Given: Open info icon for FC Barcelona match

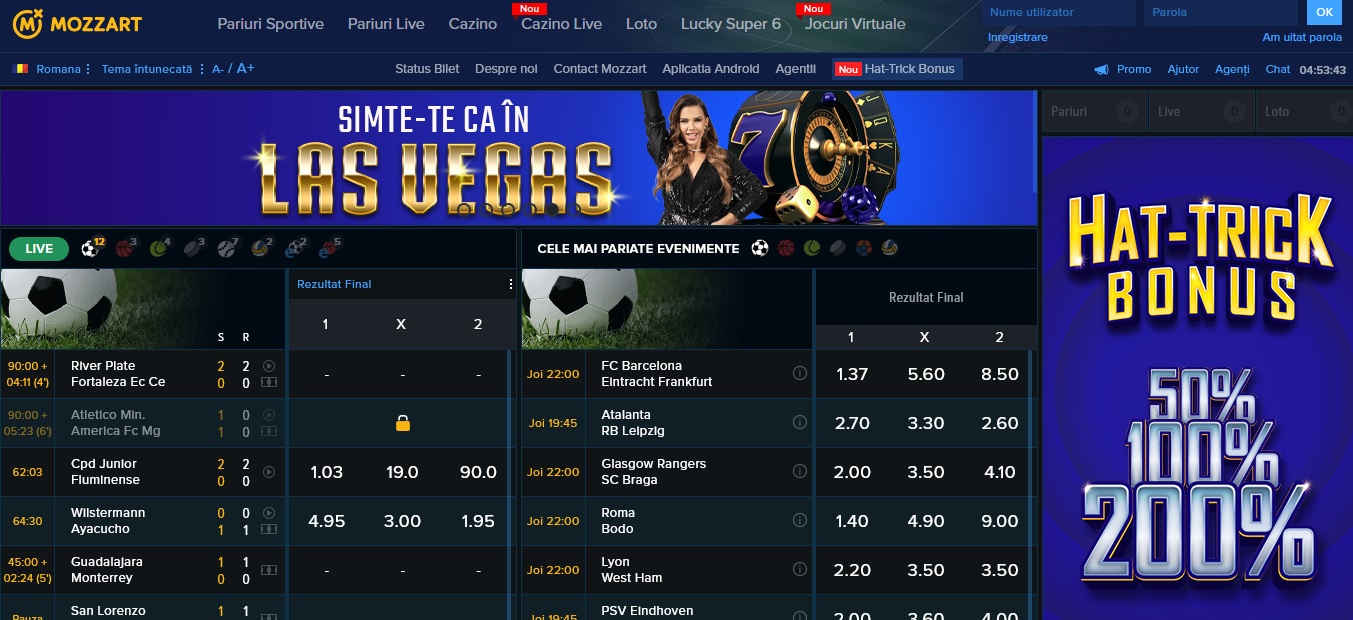Looking at the screenshot, I should [x=800, y=373].
